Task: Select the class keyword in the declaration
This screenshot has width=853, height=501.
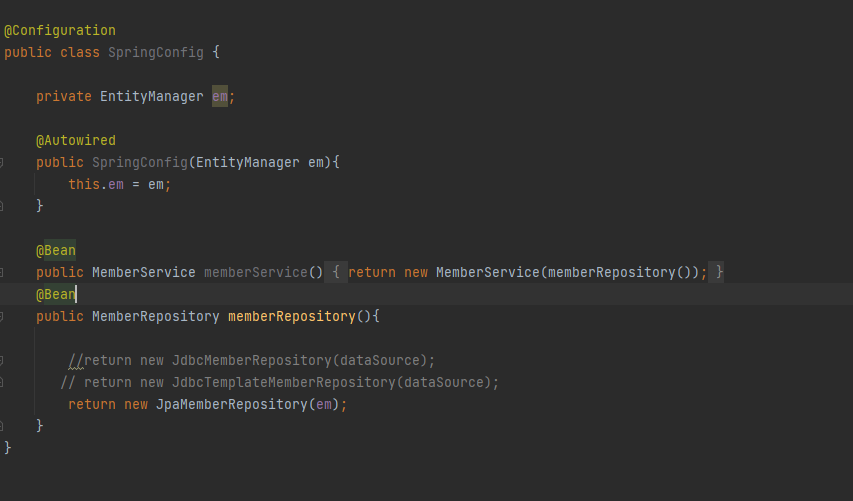Action: pyautogui.click(x=80, y=53)
